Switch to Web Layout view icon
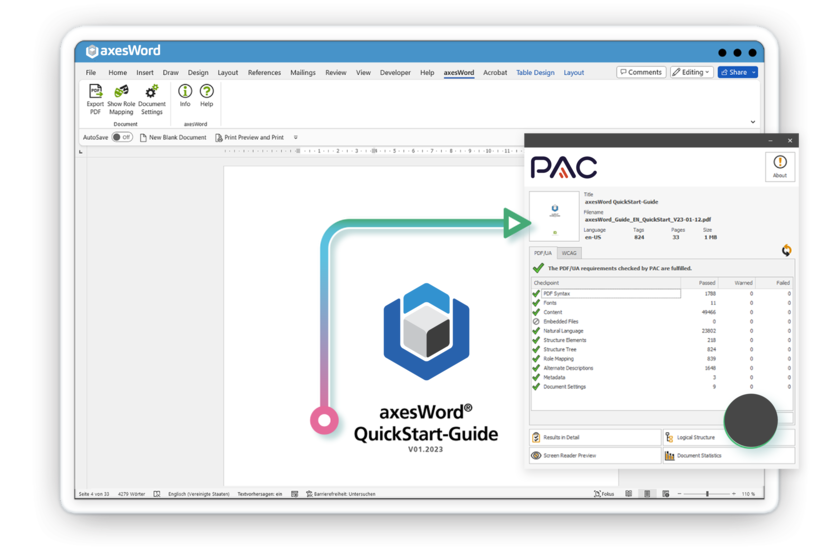The height and width of the screenshot is (559, 840). (x=665, y=494)
